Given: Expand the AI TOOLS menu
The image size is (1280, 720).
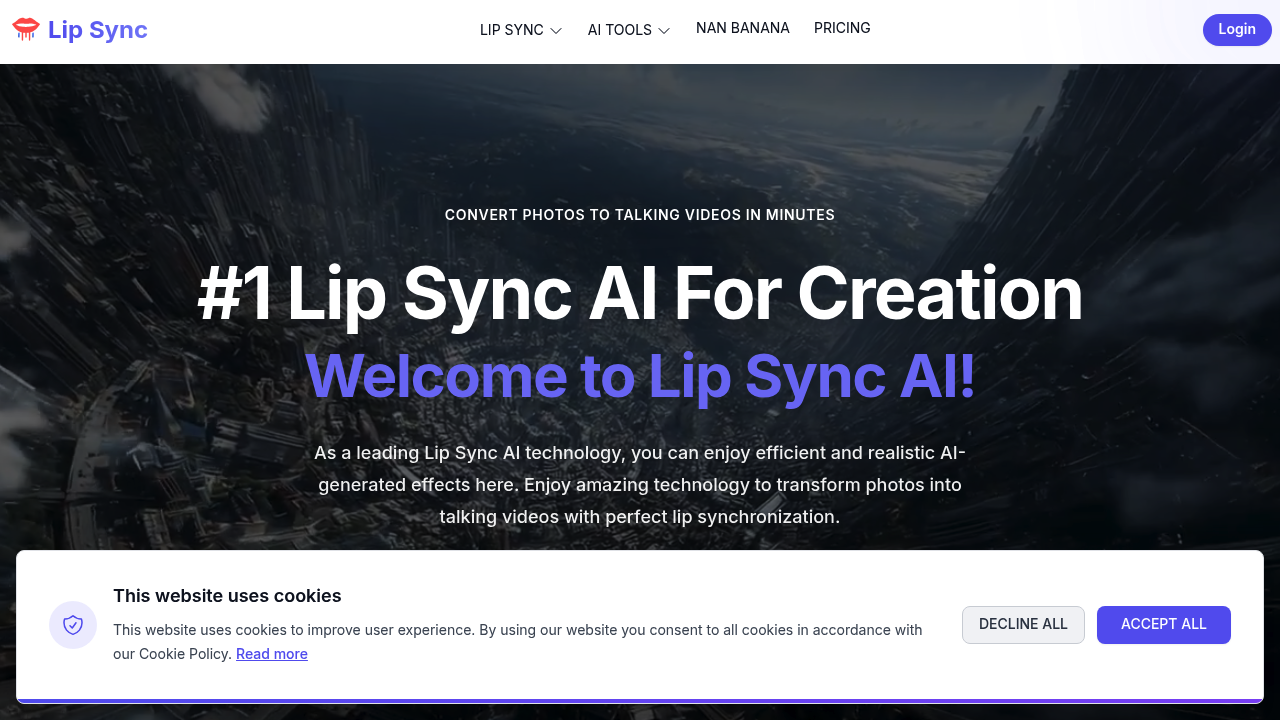Looking at the screenshot, I should (620, 30).
